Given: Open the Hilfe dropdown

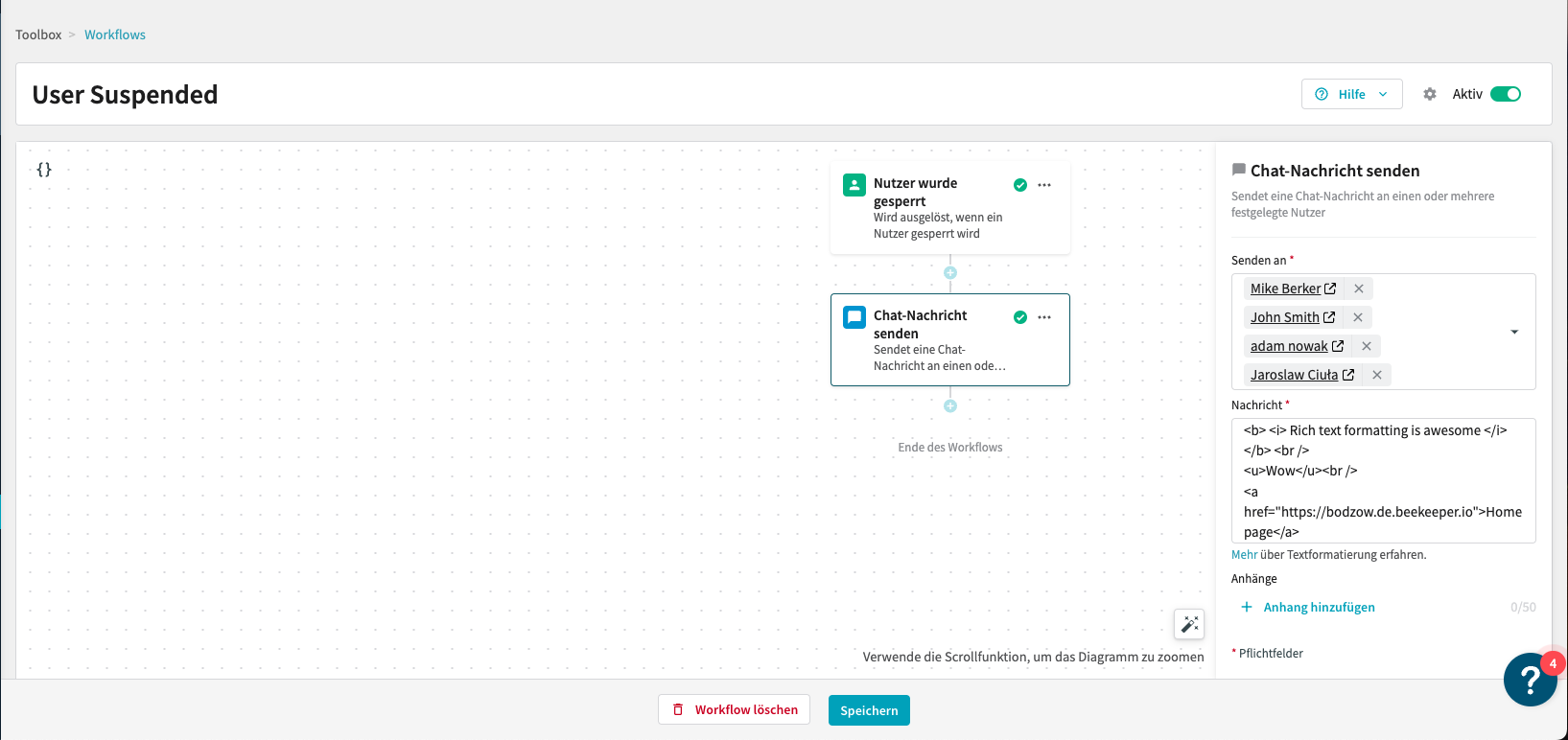Looking at the screenshot, I should [1351, 94].
